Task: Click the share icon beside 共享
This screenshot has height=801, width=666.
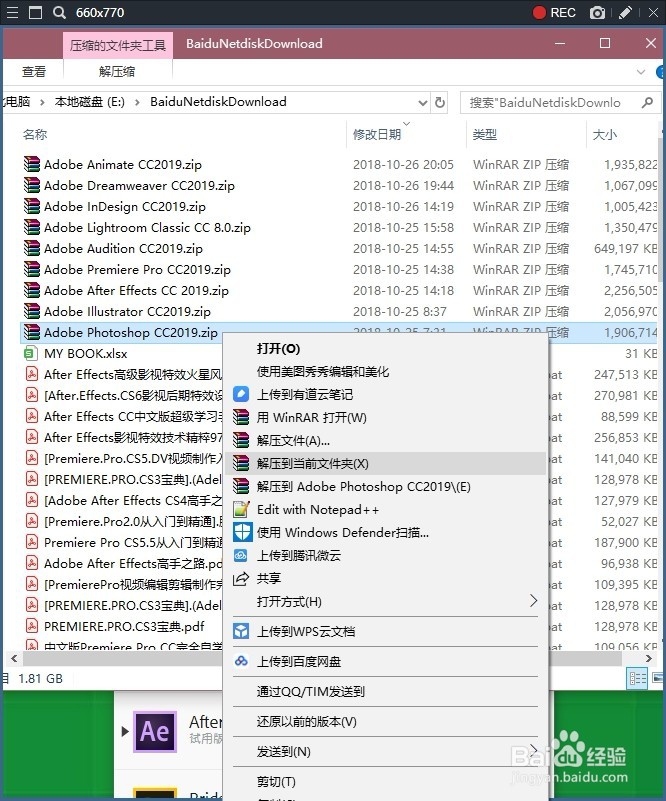Action: (241, 578)
